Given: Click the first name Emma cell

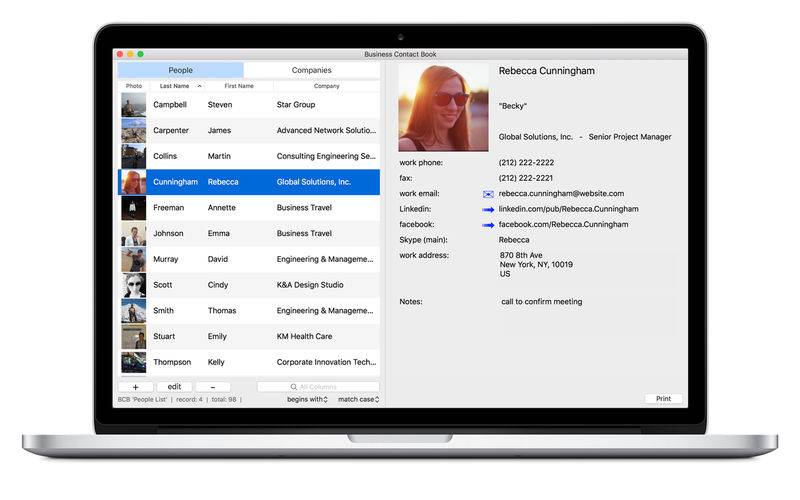Looking at the screenshot, I should 218,234.
